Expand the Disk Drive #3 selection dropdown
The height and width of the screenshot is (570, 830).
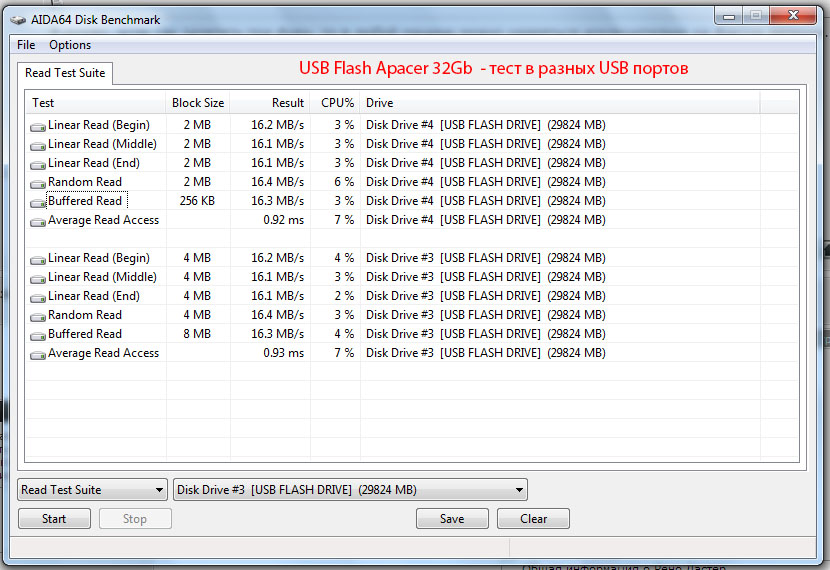pos(350,490)
